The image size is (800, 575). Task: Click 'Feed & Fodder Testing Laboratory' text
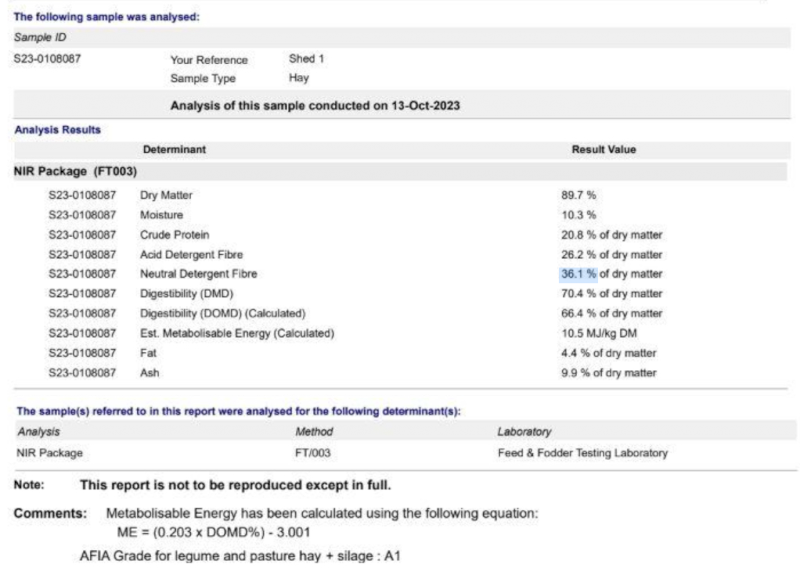(582, 453)
